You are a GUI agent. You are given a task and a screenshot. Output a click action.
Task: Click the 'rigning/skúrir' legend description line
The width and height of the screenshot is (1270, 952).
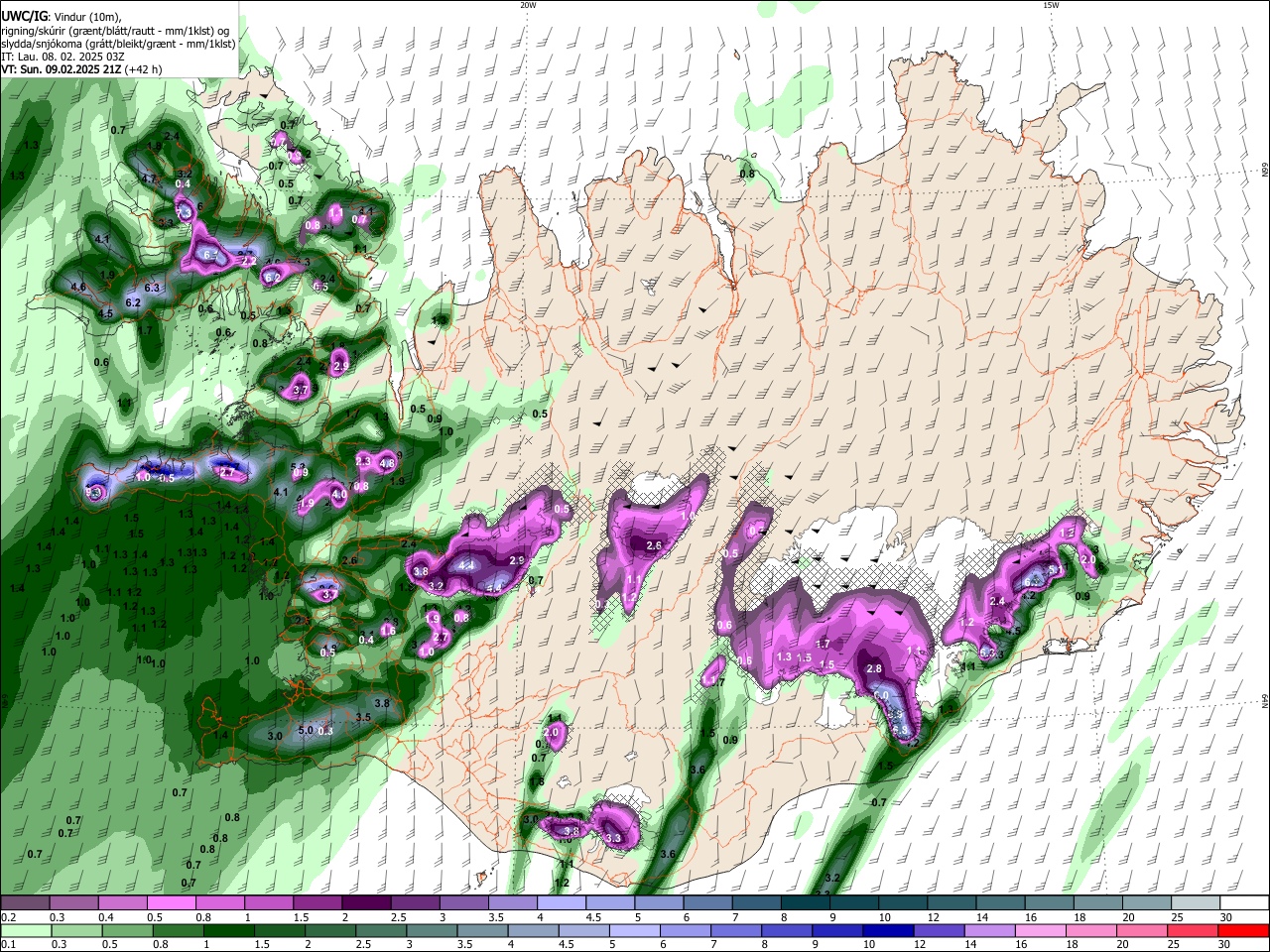click(x=117, y=30)
